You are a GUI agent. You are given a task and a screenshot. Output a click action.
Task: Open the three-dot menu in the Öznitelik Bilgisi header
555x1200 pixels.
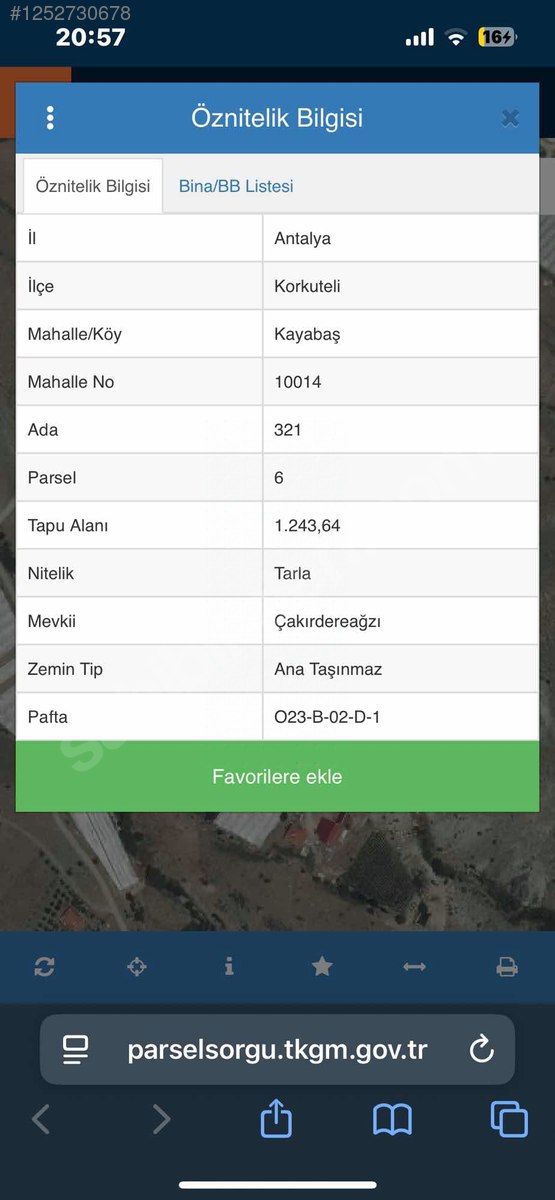(50, 118)
